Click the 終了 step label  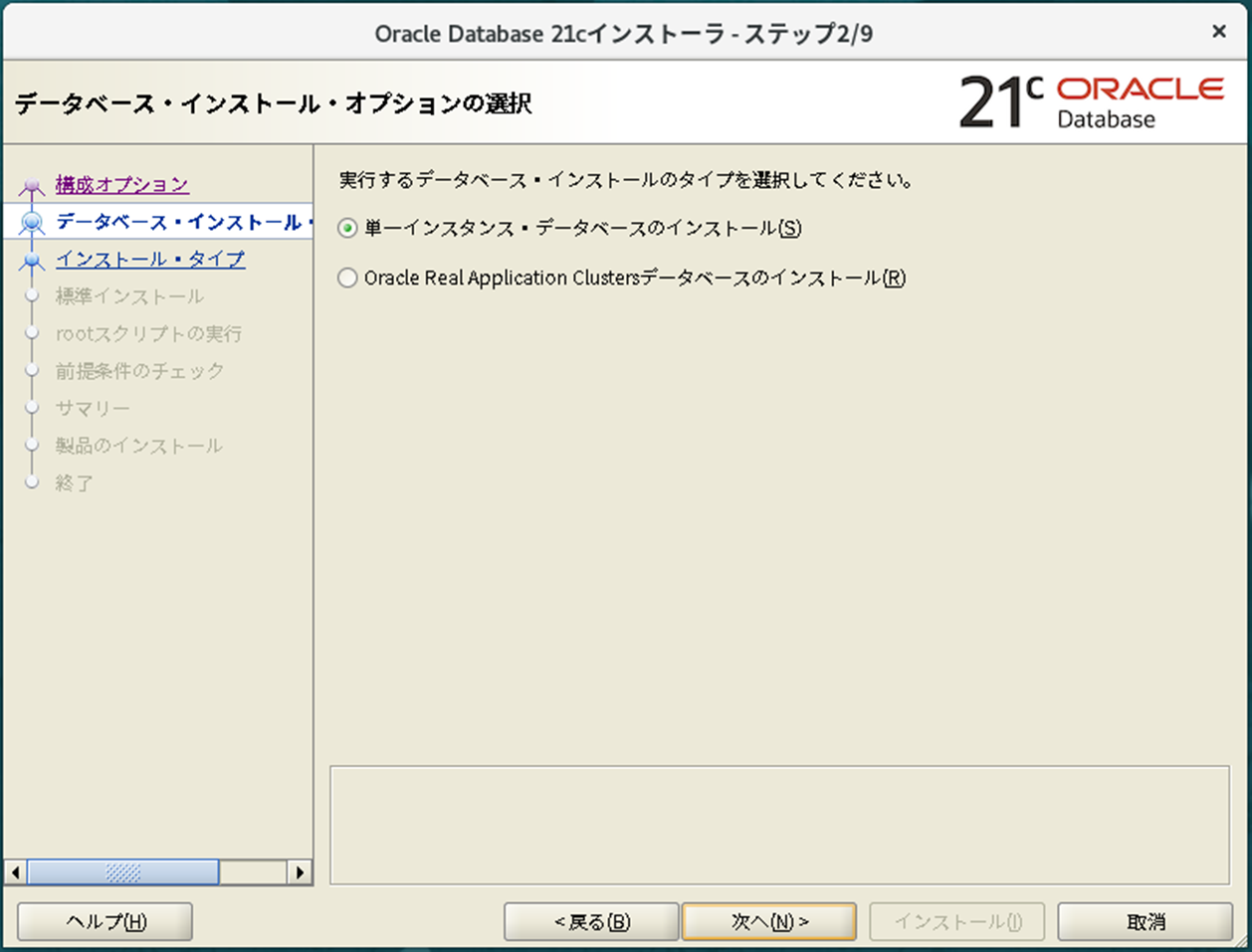pos(74,483)
